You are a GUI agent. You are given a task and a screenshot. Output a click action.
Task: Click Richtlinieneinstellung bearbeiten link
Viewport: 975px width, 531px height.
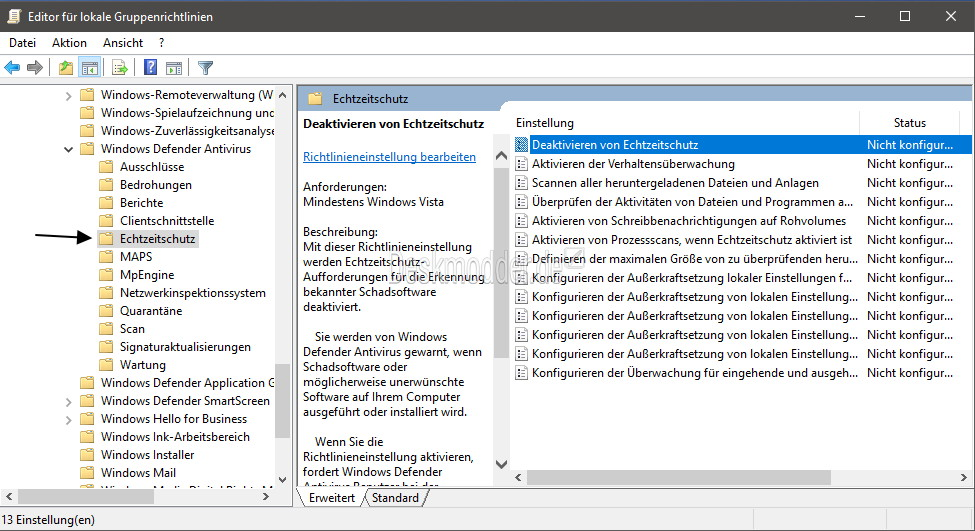(389, 157)
